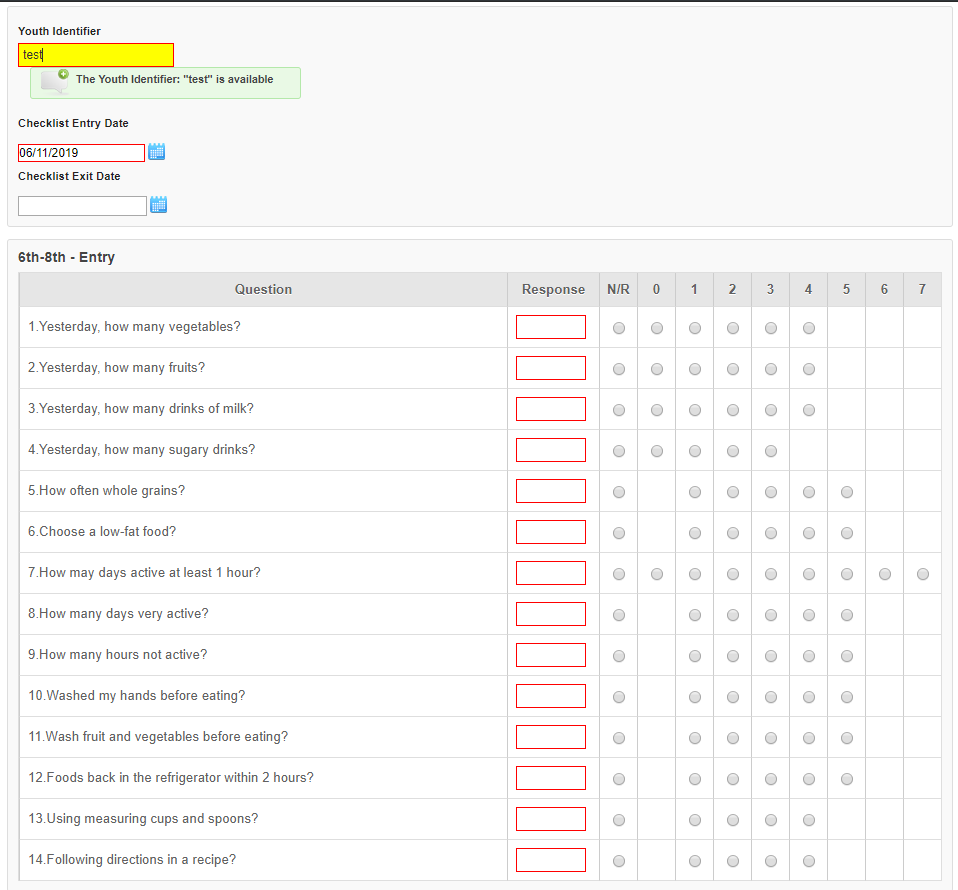Click the '6th-8th - Entry' section heading
Viewport: 958px width, 890px height.
(66, 257)
